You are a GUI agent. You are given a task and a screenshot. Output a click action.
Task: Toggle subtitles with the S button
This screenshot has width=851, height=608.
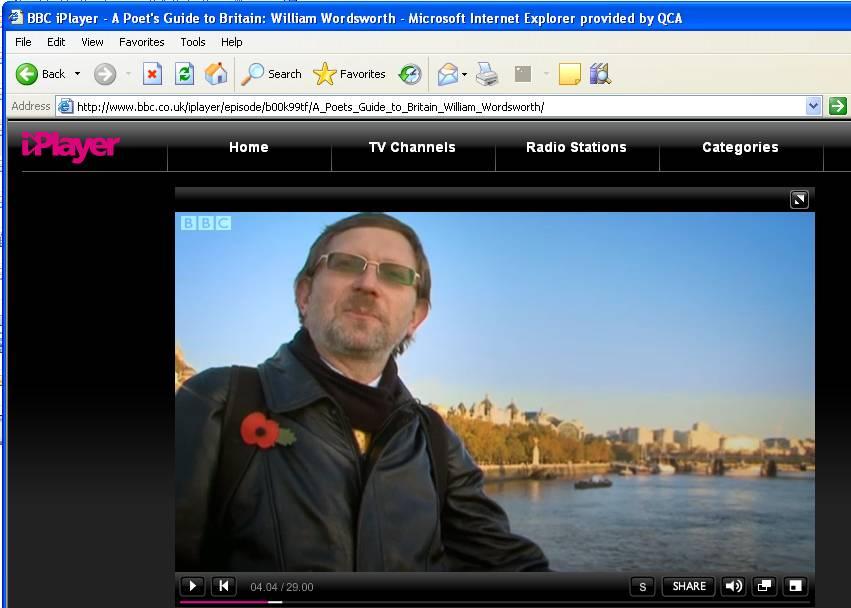pos(643,586)
